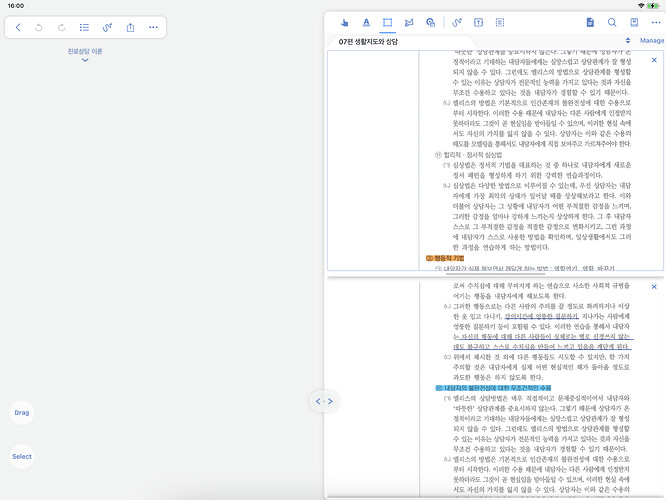Tap the Wi-Fi status icon
Viewport: 666px width, 500px height.
641,6
